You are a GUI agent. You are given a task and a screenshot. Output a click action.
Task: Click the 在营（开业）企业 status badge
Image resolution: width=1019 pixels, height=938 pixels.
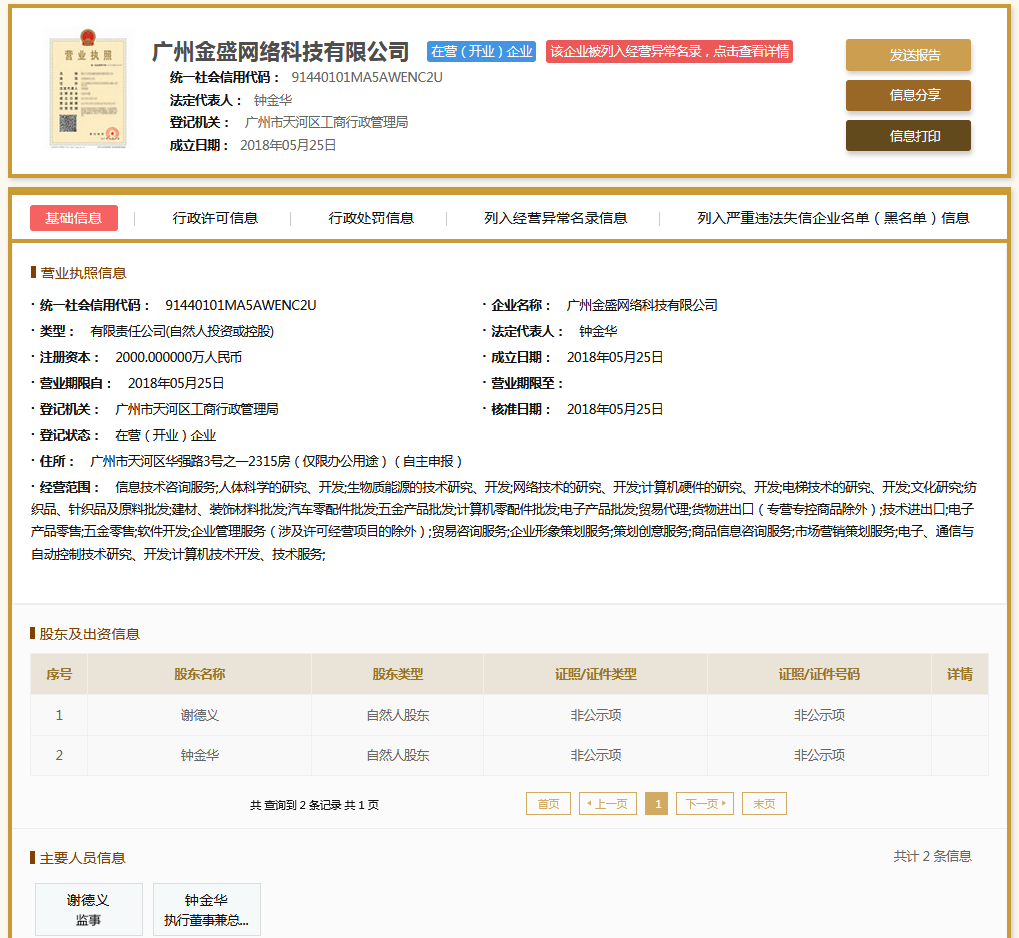[481, 49]
